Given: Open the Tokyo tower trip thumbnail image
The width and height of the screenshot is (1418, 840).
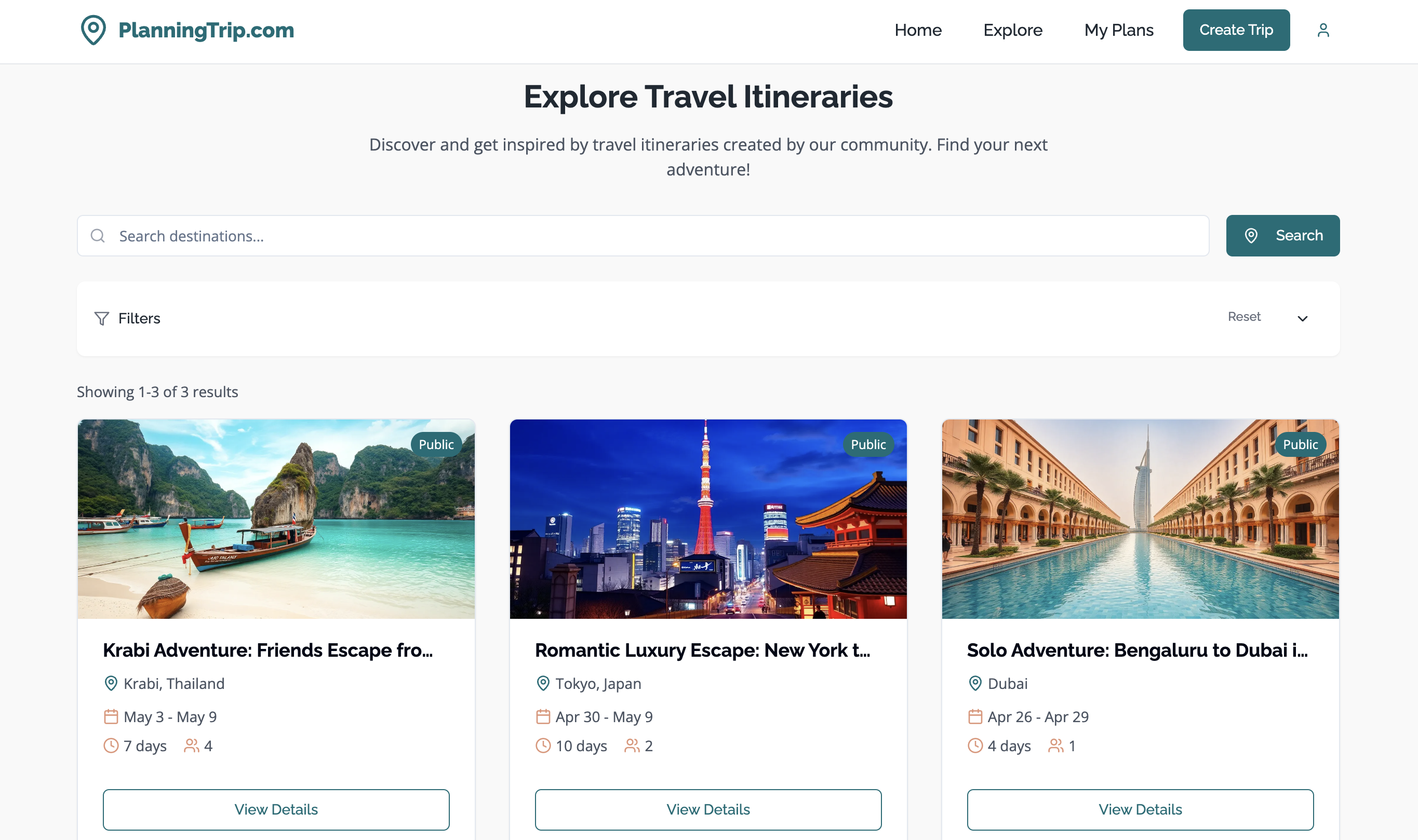Looking at the screenshot, I should (x=708, y=519).
